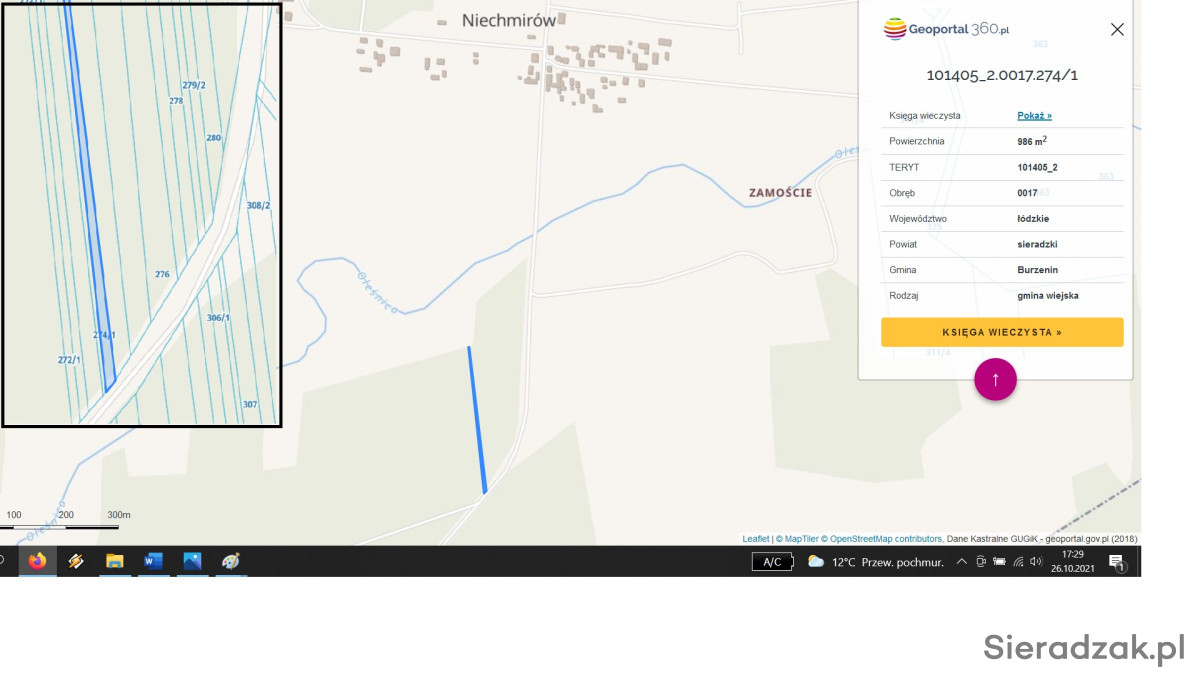Open the Wi-Fi network tray icon
The width and height of the screenshot is (1200, 675).
pos(1018,562)
